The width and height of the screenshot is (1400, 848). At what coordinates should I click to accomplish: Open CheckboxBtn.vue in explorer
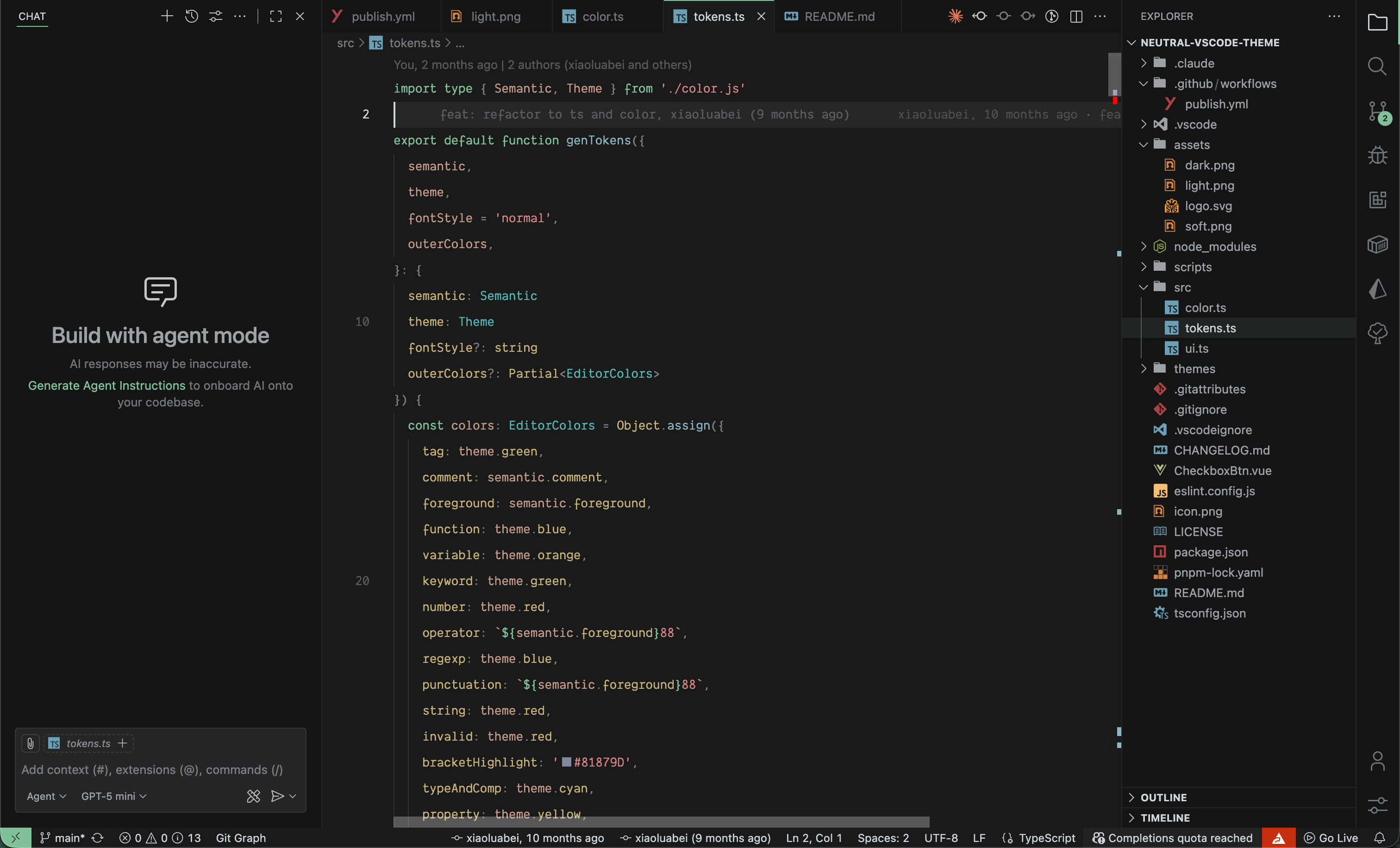1239,470
